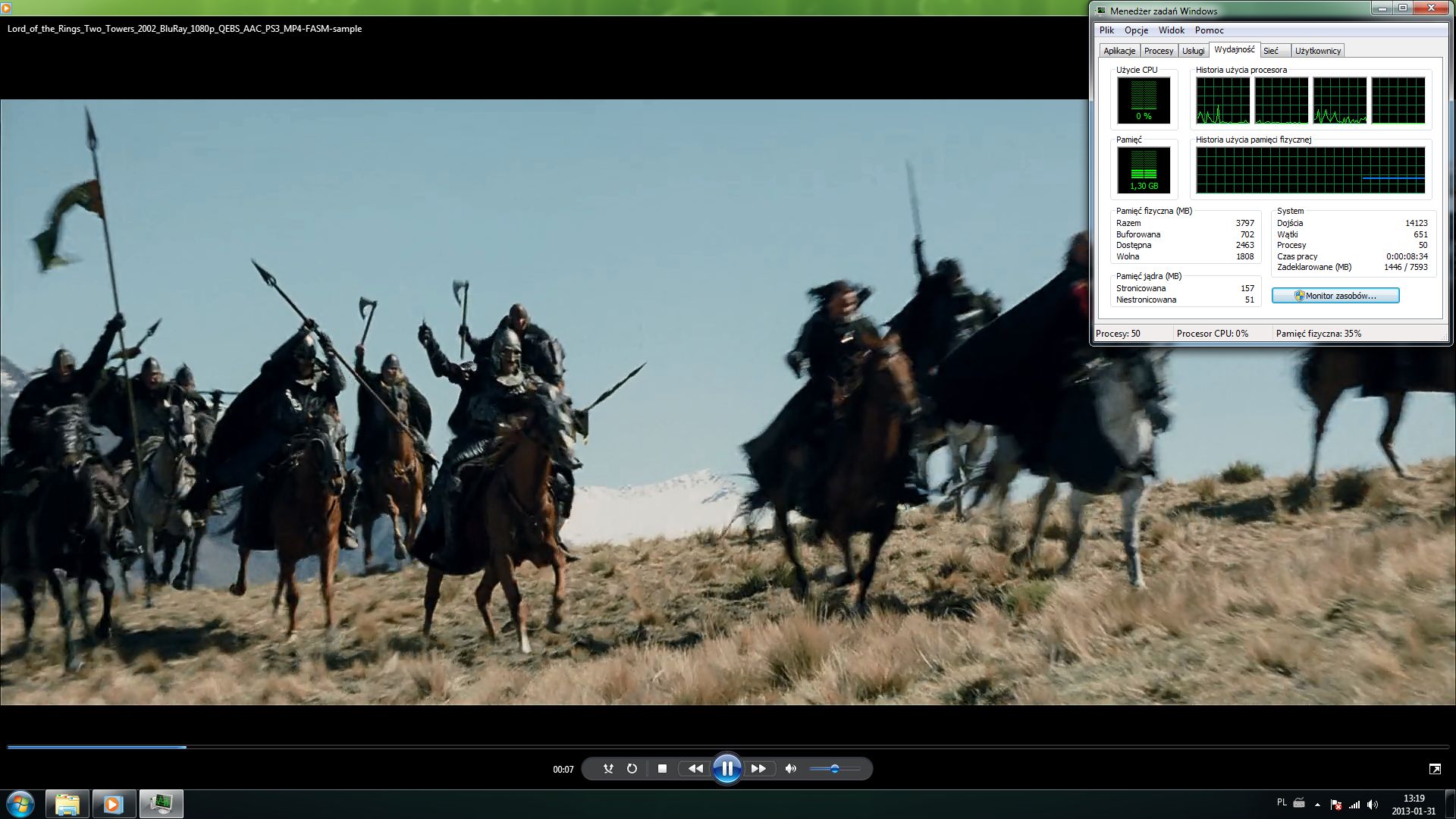The width and height of the screenshot is (1456, 819).
Task: Click the fast forward next button
Action: [758, 769]
